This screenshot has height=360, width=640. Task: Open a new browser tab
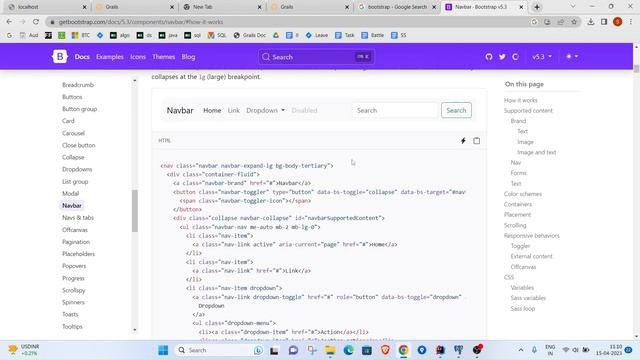coord(537,7)
